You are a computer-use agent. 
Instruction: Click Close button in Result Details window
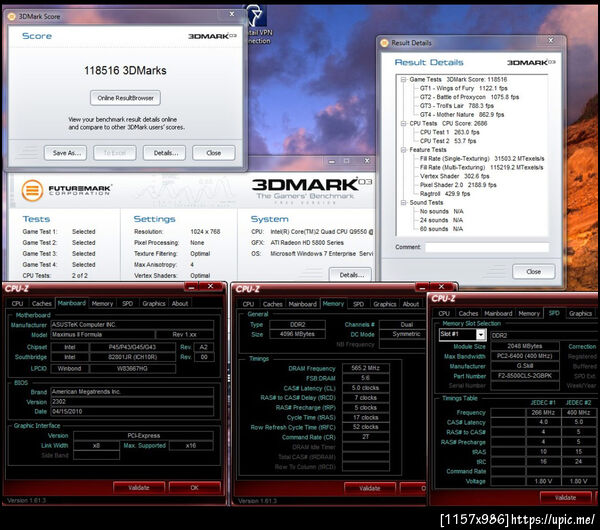point(533,271)
